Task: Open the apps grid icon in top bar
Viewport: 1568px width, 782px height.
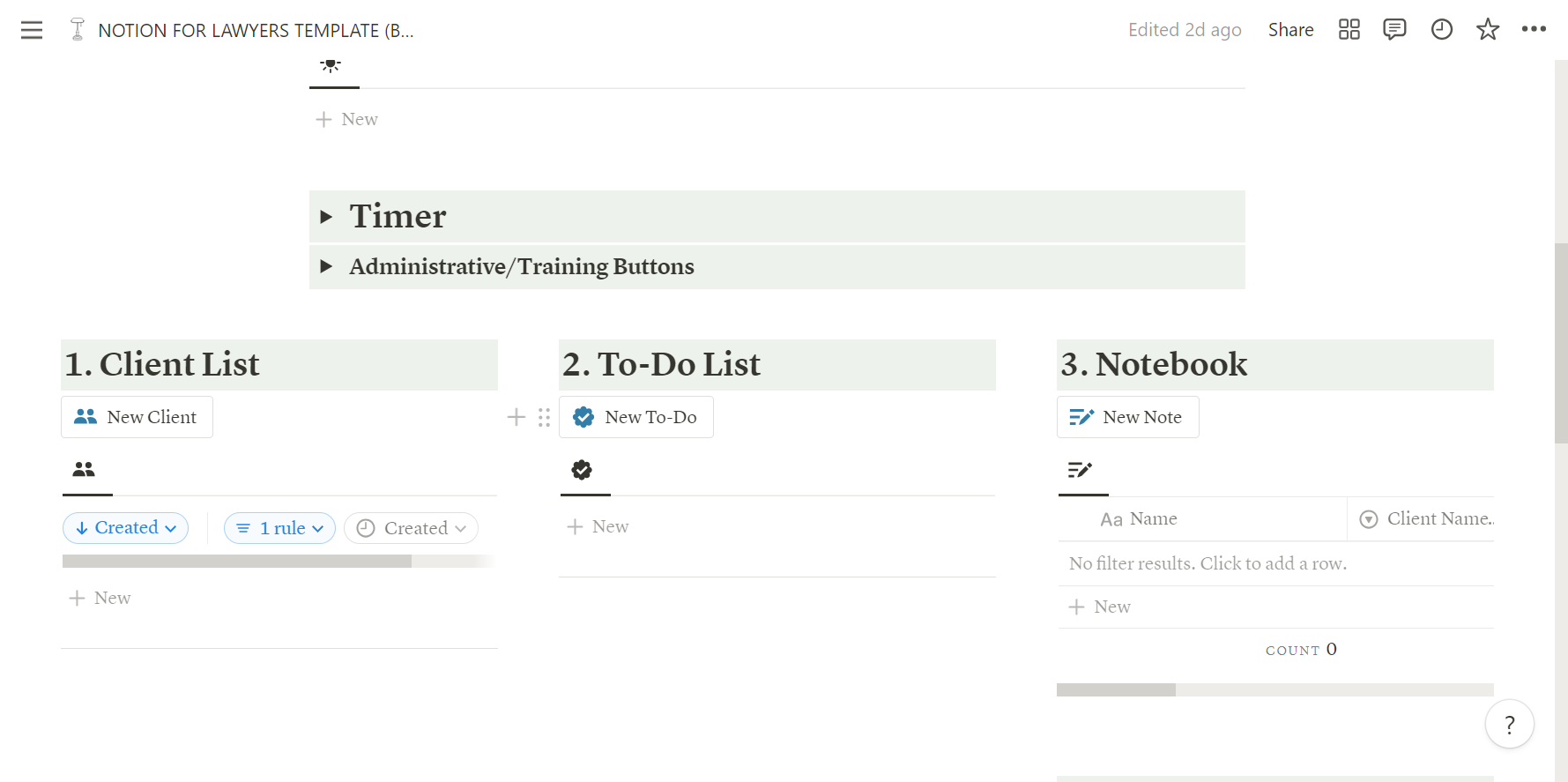Action: tap(1349, 30)
